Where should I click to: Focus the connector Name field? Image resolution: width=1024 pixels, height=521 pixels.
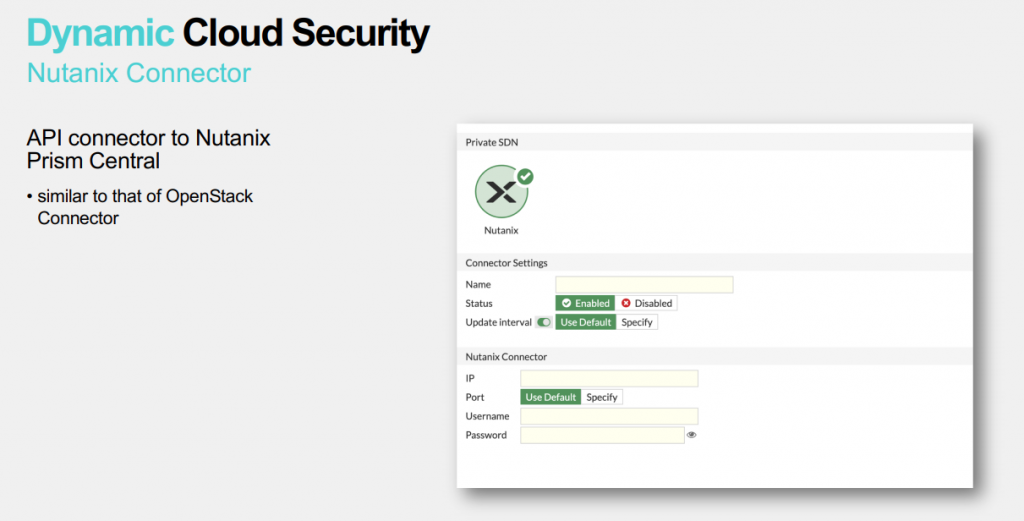coord(644,285)
